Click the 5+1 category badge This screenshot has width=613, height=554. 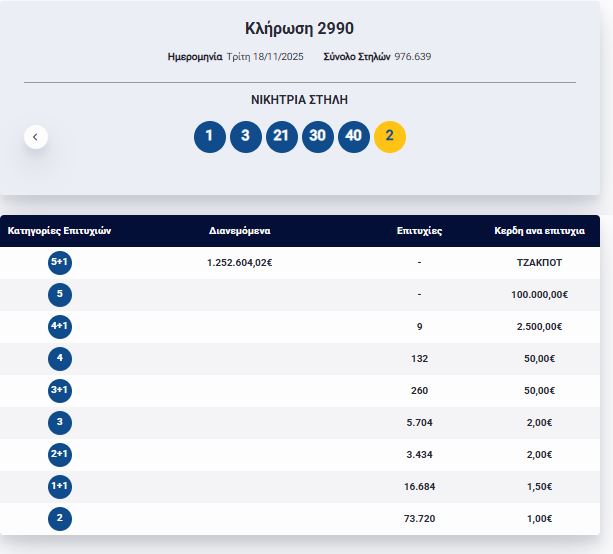[x=60, y=263]
